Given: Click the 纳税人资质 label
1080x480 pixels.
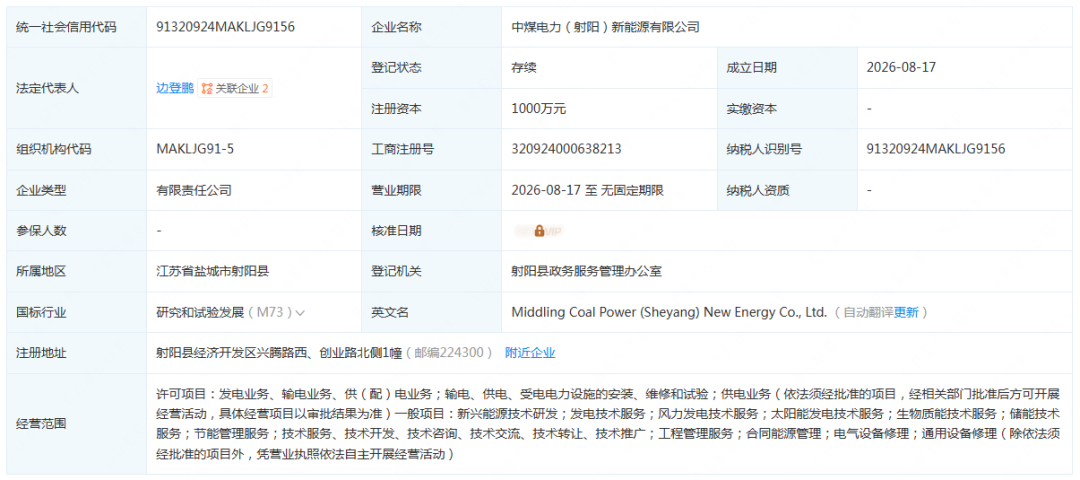Looking at the screenshot, I should 758,191.
